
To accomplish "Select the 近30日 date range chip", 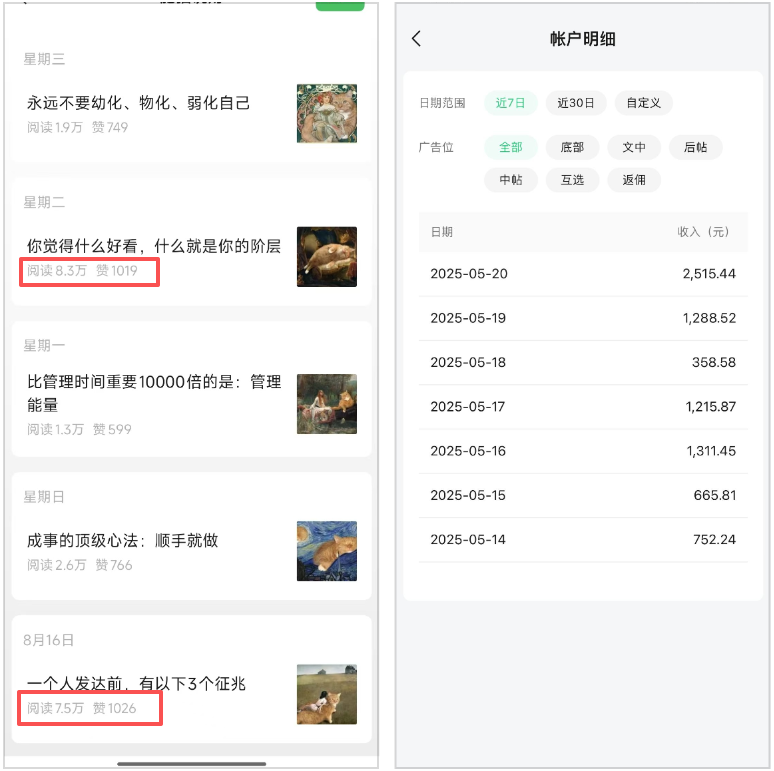I will [x=576, y=103].
